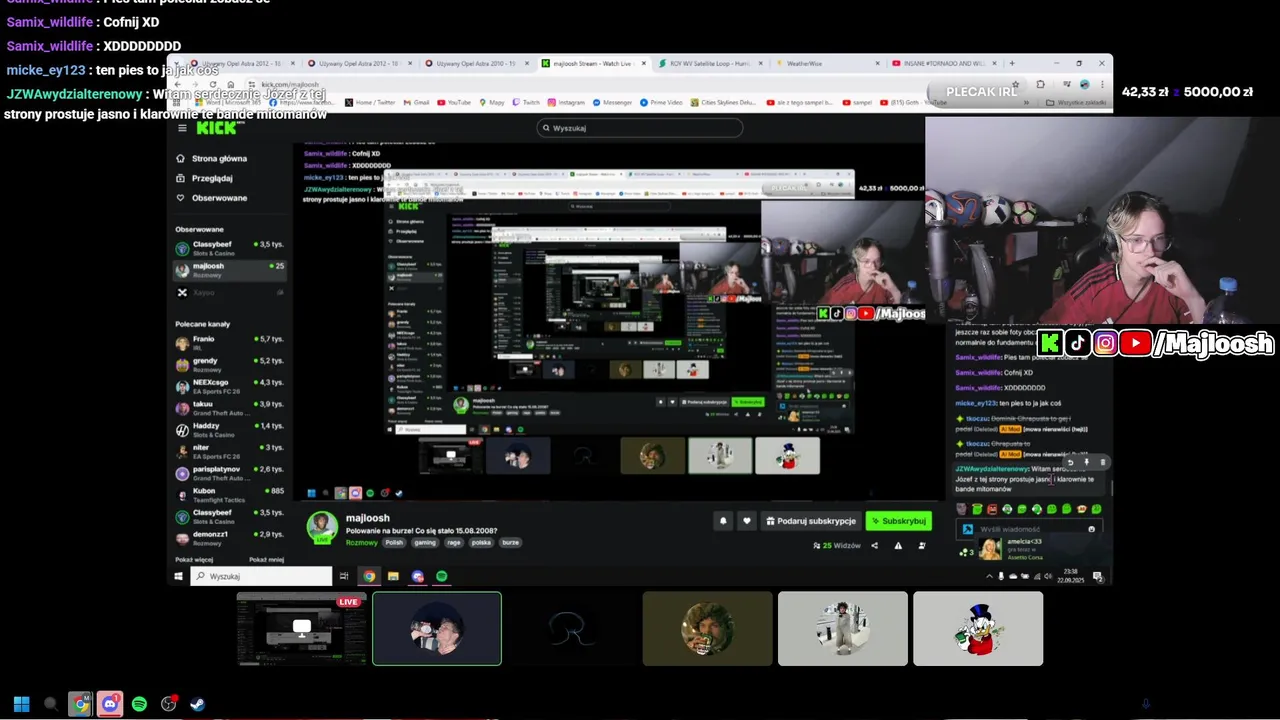The width and height of the screenshot is (1280, 720).
Task: Open recommended channel parisplatynov
Action: click(x=230, y=473)
